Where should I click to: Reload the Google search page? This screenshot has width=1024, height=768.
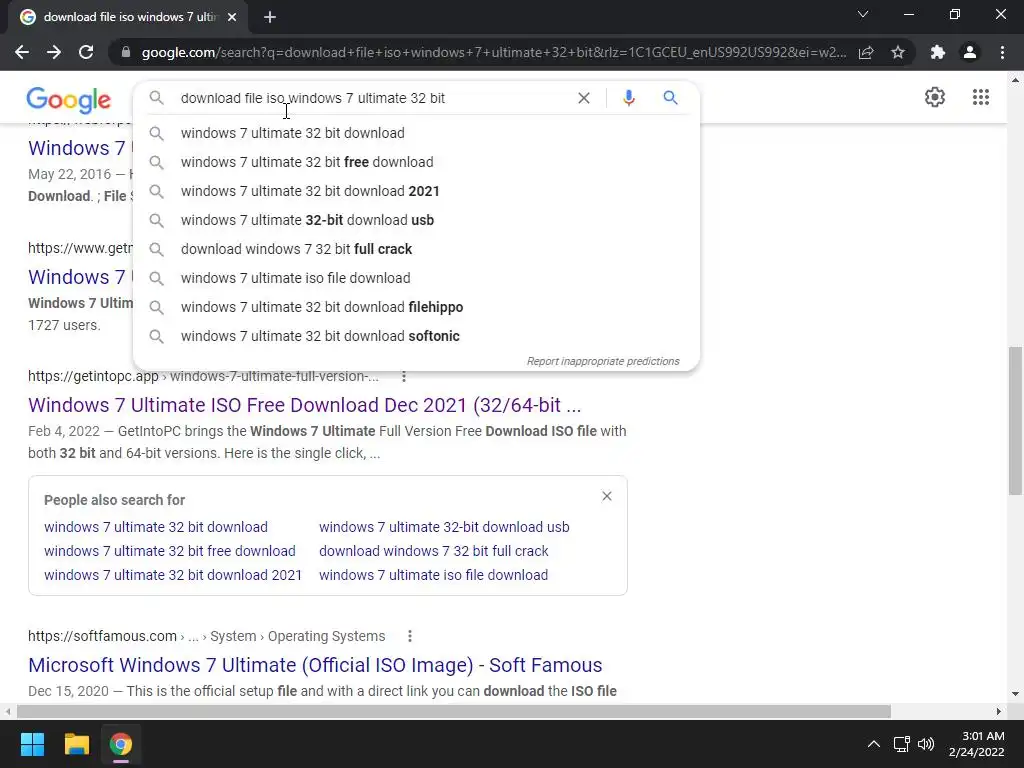pos(86,52)
